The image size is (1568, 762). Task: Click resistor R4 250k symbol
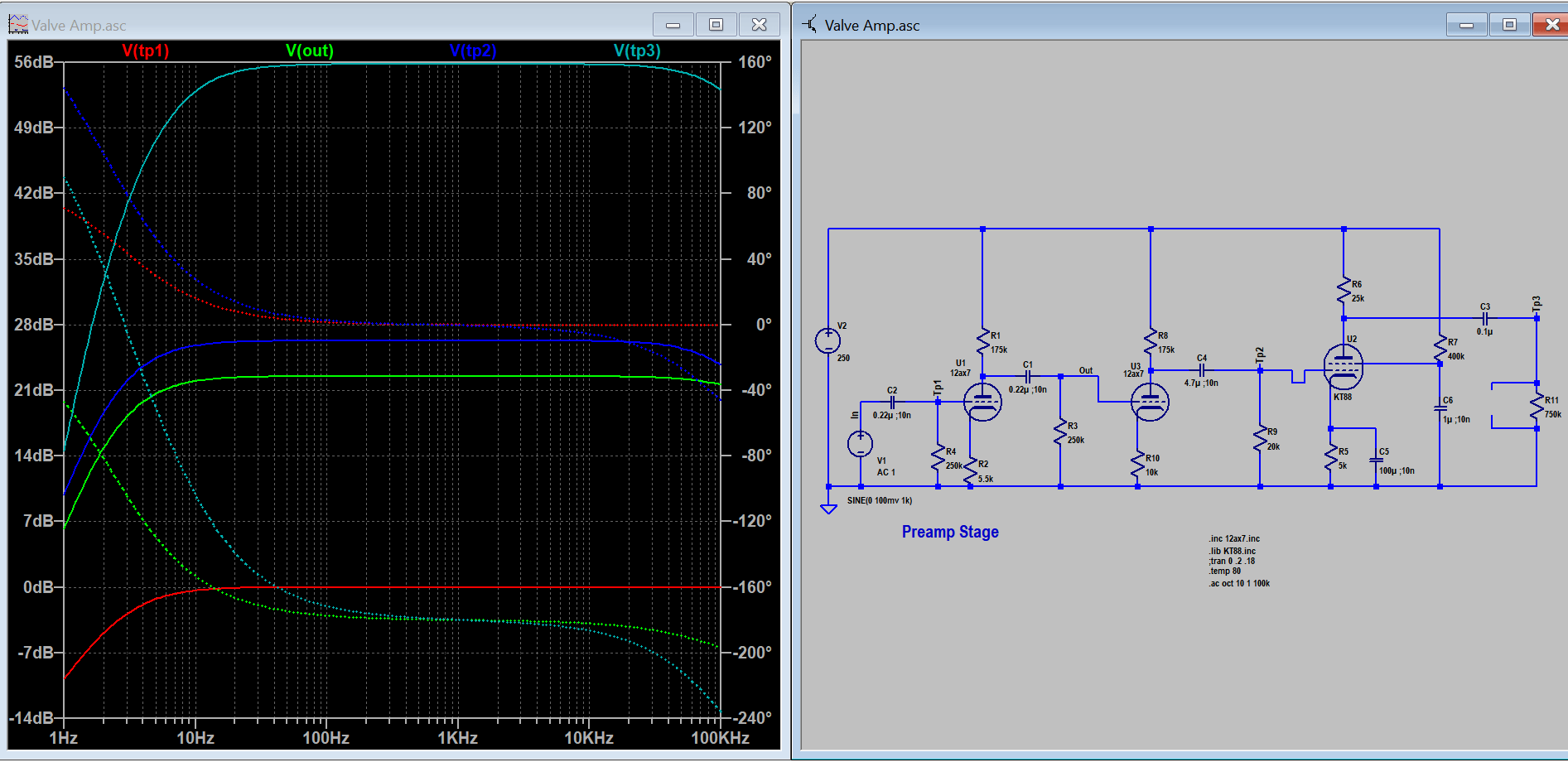click(x=938, y=458)
